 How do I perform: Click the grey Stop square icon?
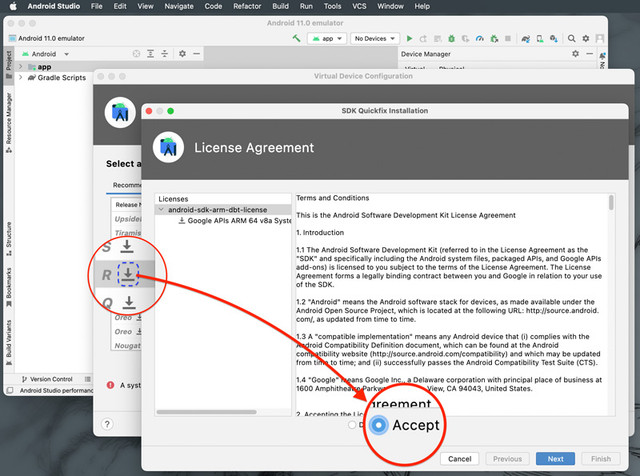508,38
